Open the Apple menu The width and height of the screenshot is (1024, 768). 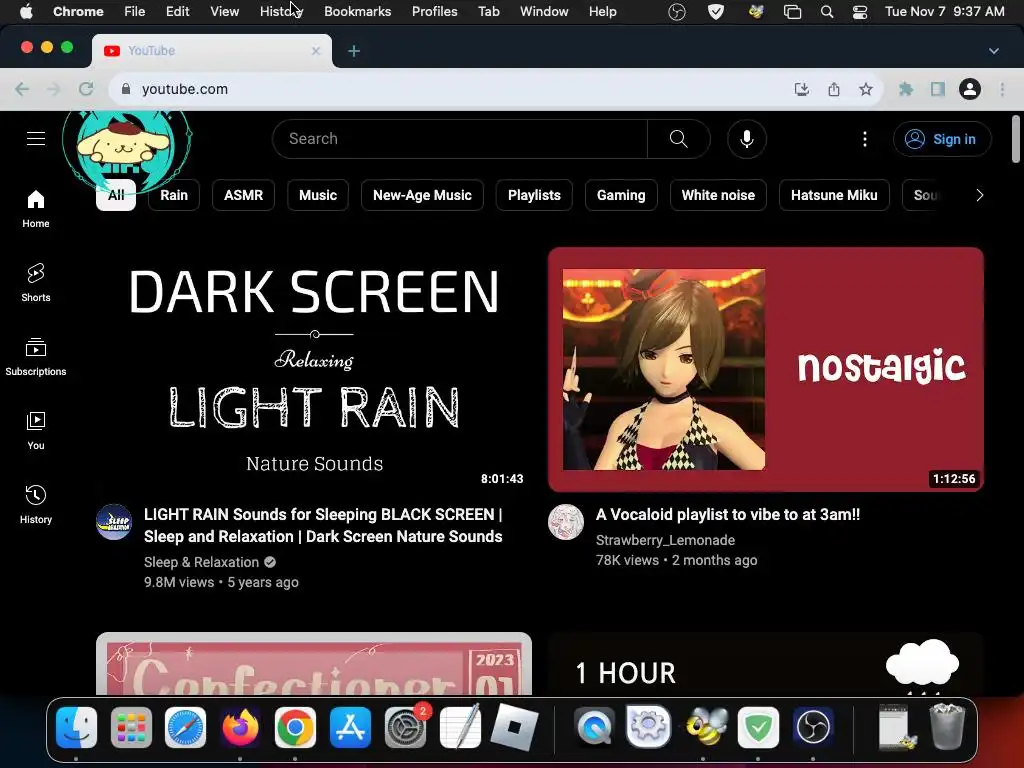(25, 12)
